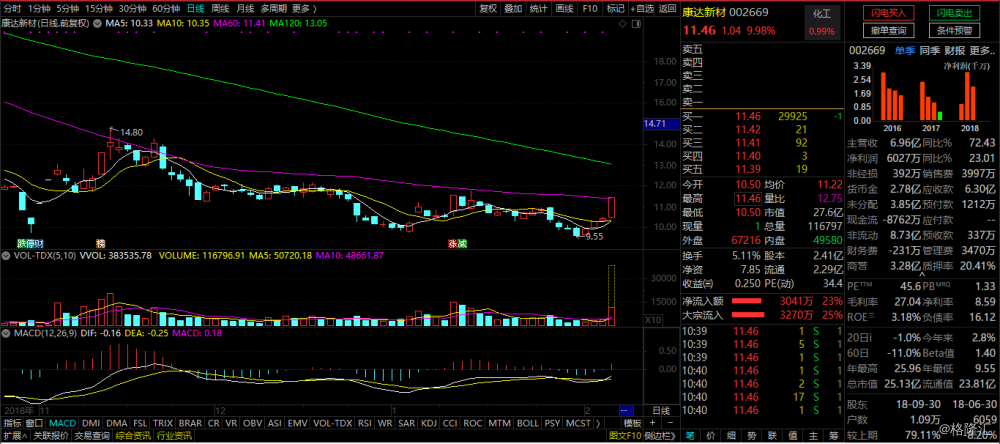The height and width of the screenshot is (444, 1000).
Task: Click the blue '--' box on the timeline
Action: click(625, 410)
